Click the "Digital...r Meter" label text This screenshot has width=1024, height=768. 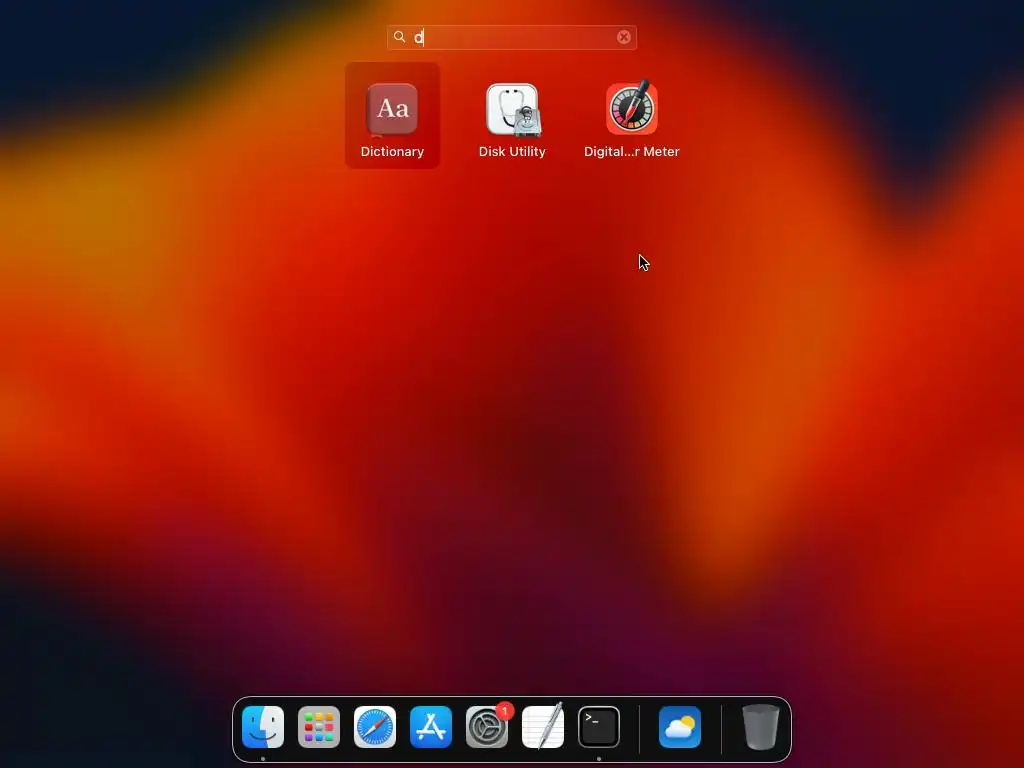pyautogui.click(x=632, y=152)
